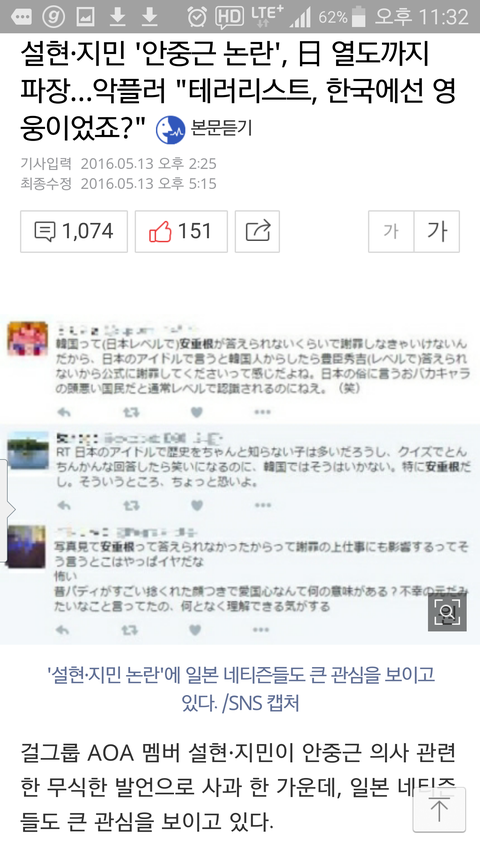Click the first tweet's pink avatar

point(27,338)
